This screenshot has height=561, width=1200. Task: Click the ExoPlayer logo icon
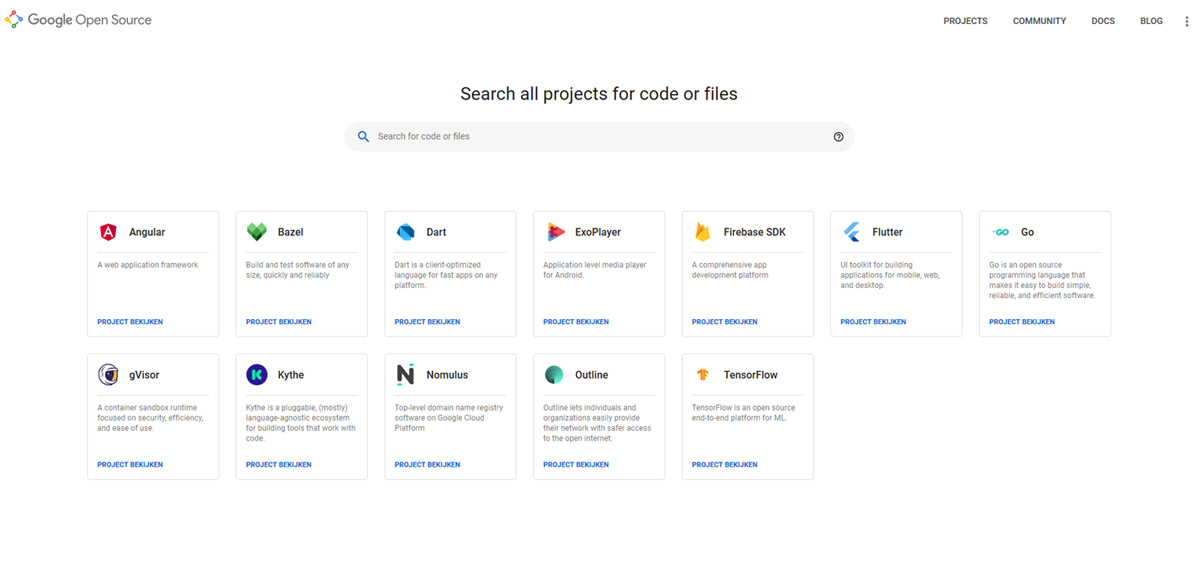click(x=555, y=232)
